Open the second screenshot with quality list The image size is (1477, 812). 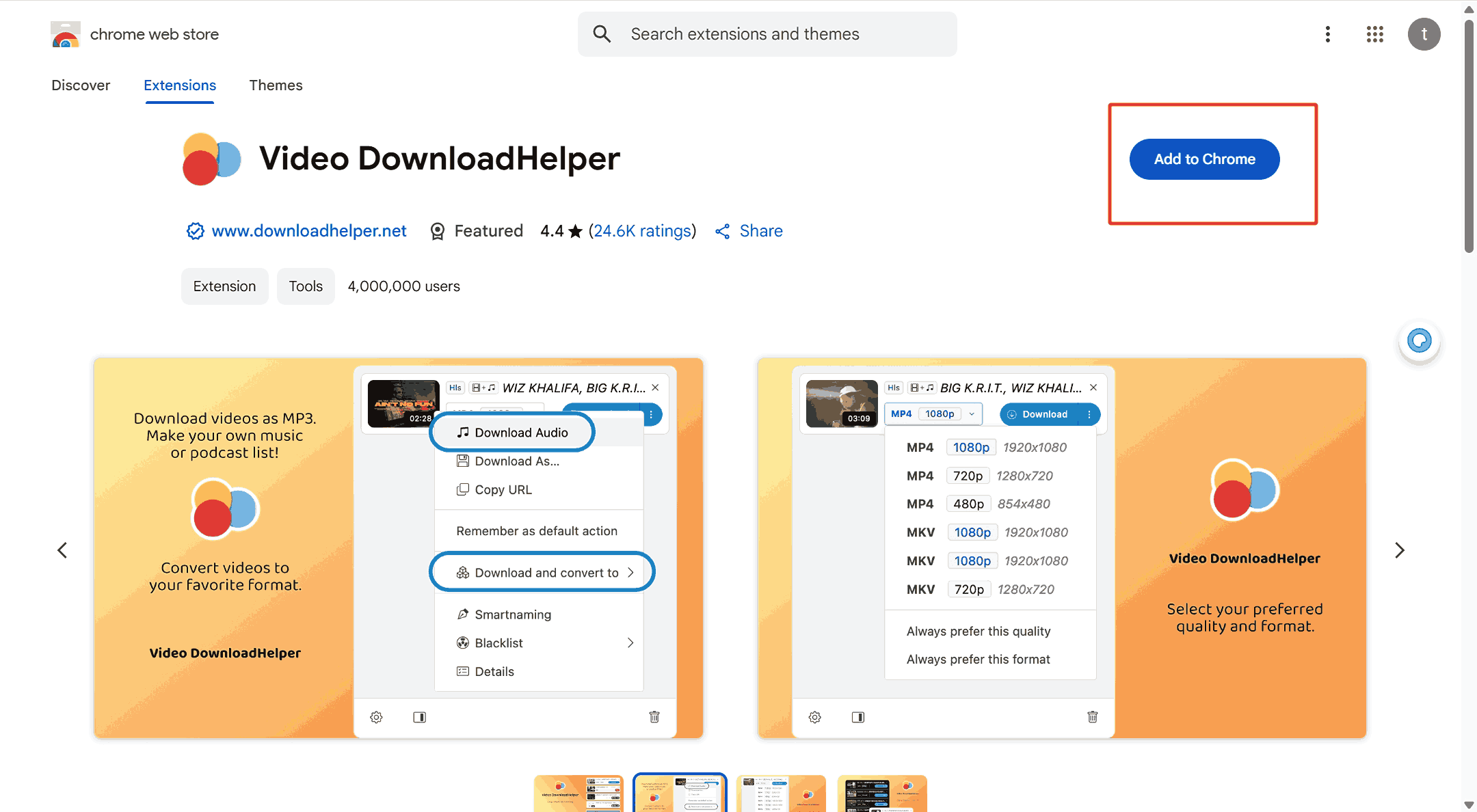pos(1062,547)
